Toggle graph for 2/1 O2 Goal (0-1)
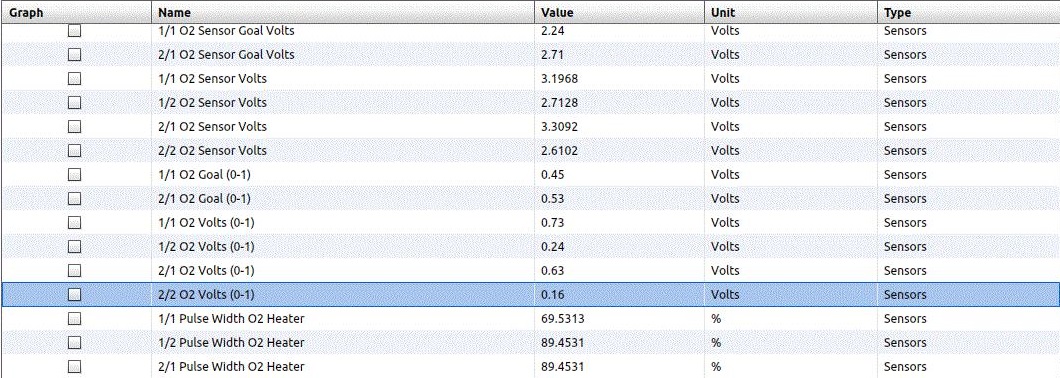The width and height of the screenshot is (1060, 378). coord(74,199)
